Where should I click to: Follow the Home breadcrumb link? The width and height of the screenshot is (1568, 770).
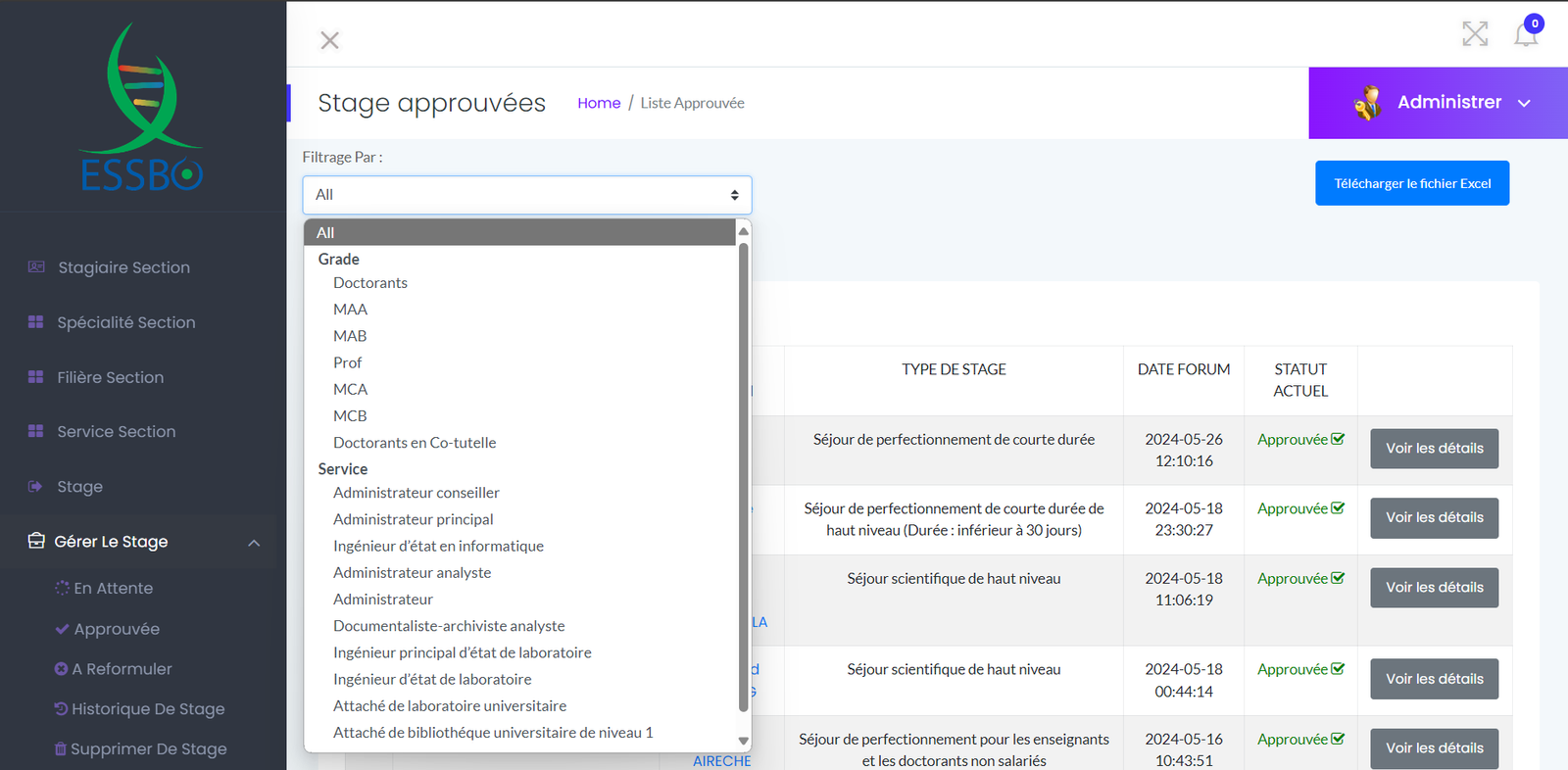coord(598,103)
